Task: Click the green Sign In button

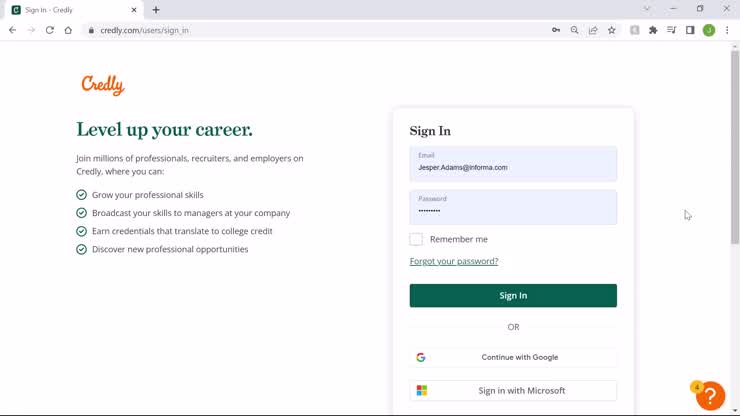Action: click(513, 296)
